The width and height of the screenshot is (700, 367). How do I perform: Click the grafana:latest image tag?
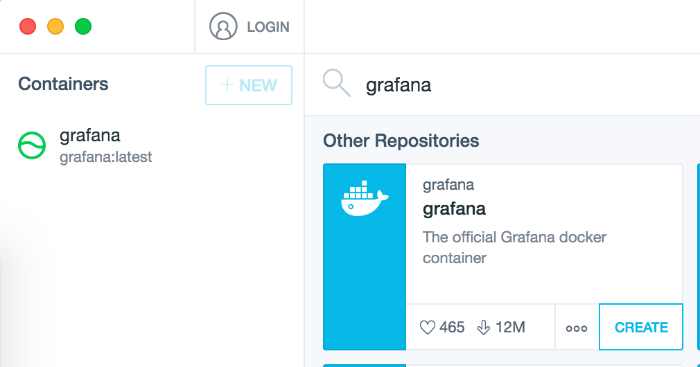(x=106, y=157)
